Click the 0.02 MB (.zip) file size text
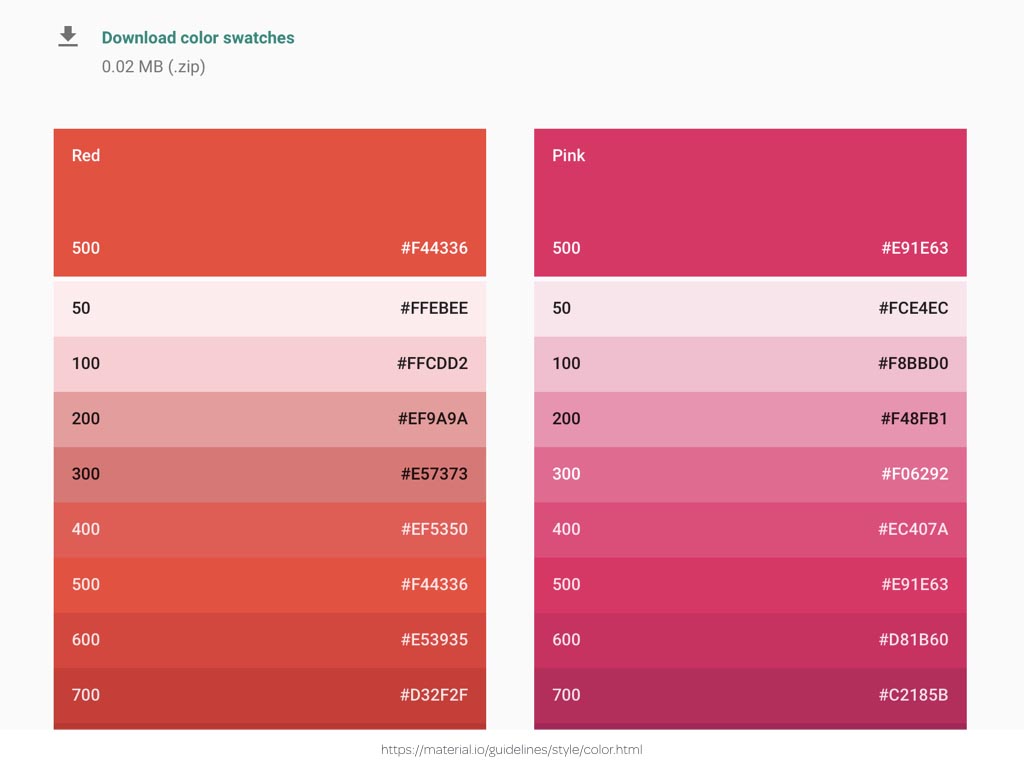Screen dimensions: 1024x768 tap(153, 67)
